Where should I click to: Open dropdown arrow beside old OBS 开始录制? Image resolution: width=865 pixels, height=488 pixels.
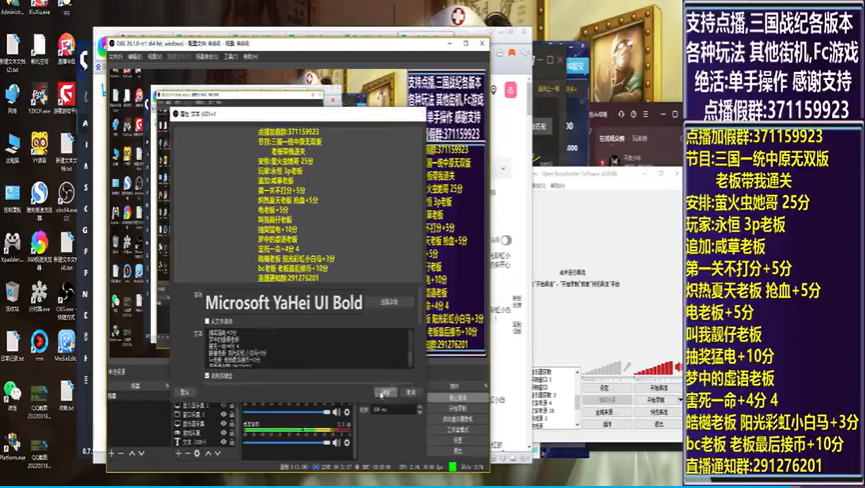click(x=680, y=400)
